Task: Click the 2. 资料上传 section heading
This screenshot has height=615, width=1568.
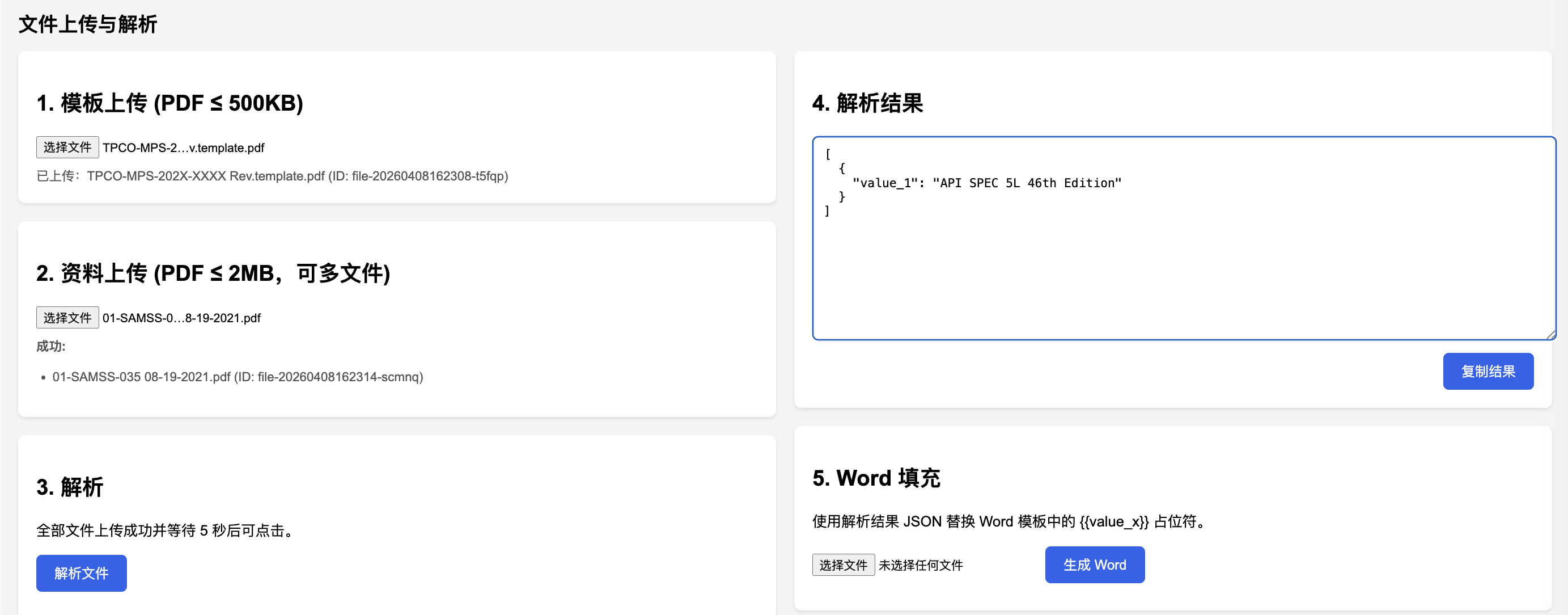Action: point(213,273)
